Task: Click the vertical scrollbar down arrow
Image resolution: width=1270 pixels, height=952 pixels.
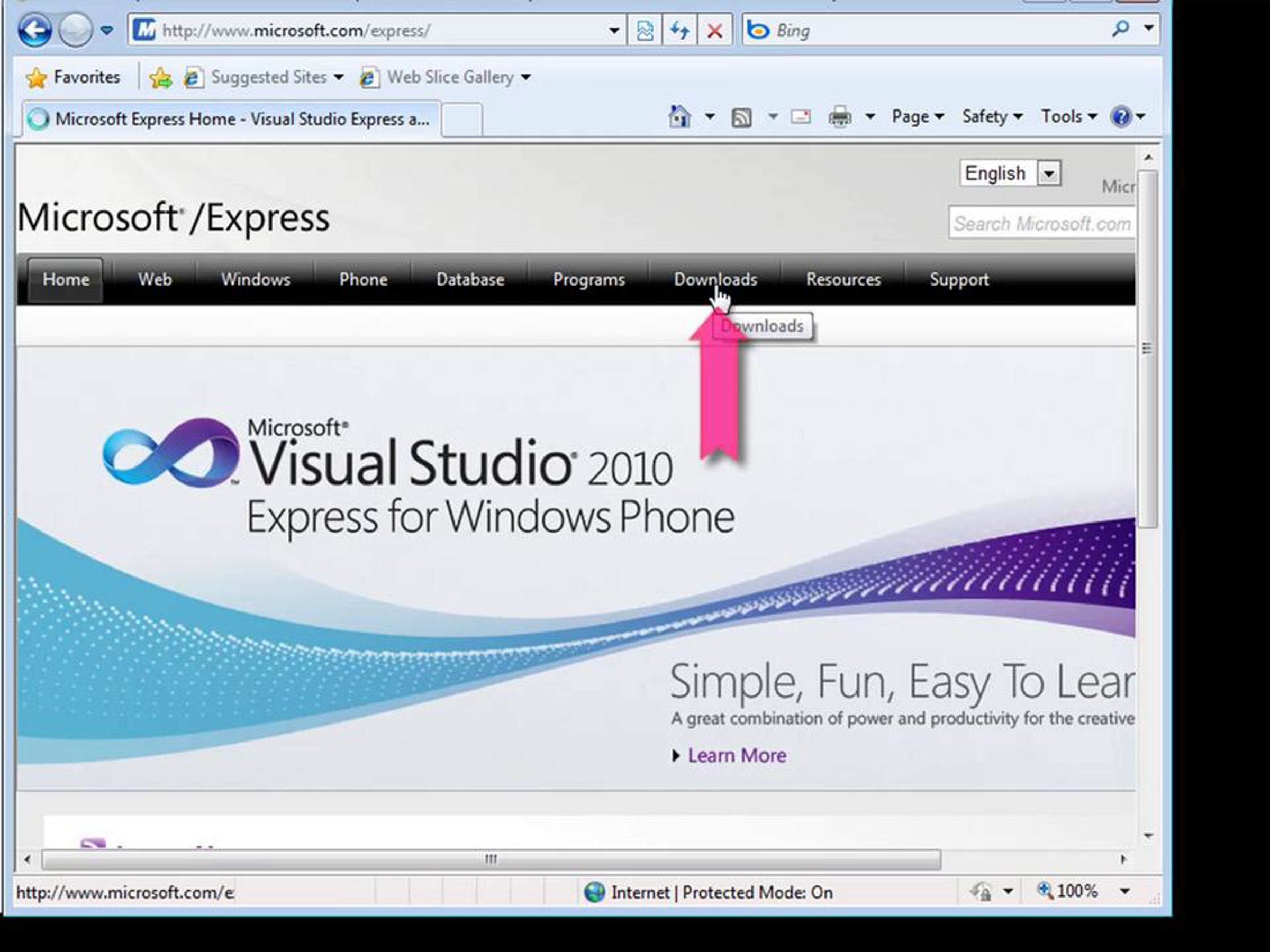Action: coord(1148,836)
